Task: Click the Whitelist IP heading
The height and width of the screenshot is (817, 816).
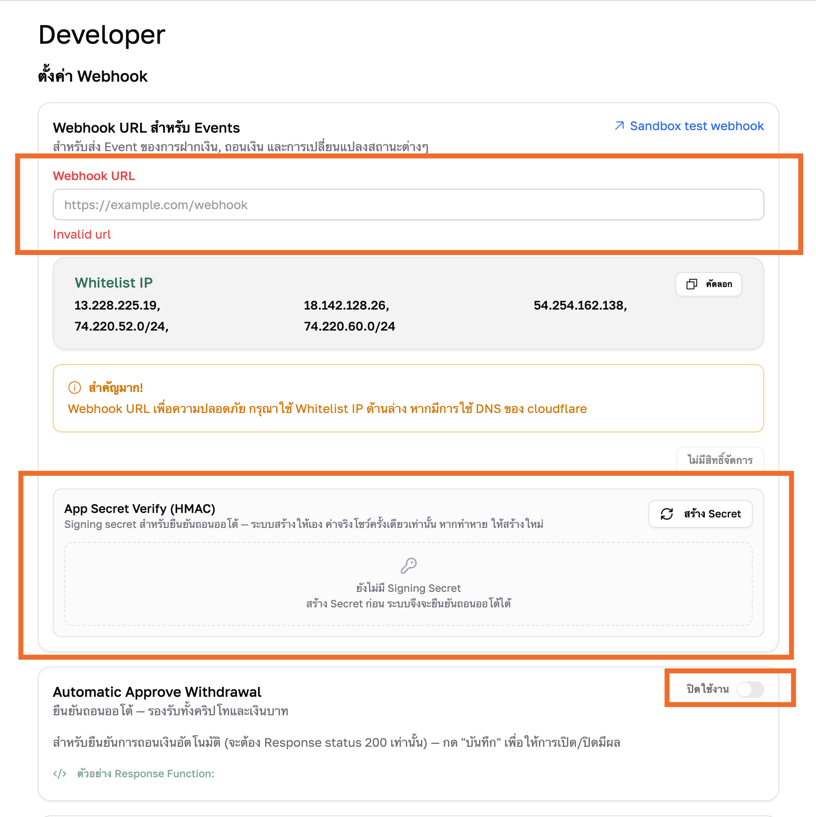Action: tap(114, 283)
